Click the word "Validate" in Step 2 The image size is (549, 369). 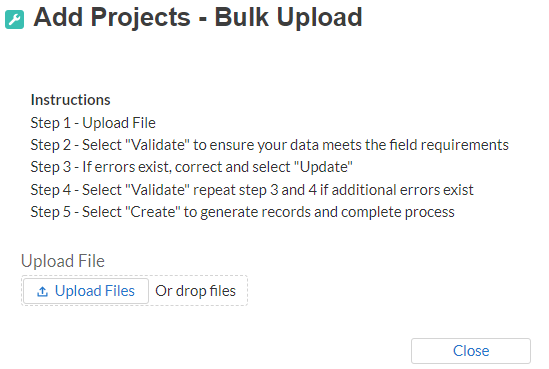[157, 145]
